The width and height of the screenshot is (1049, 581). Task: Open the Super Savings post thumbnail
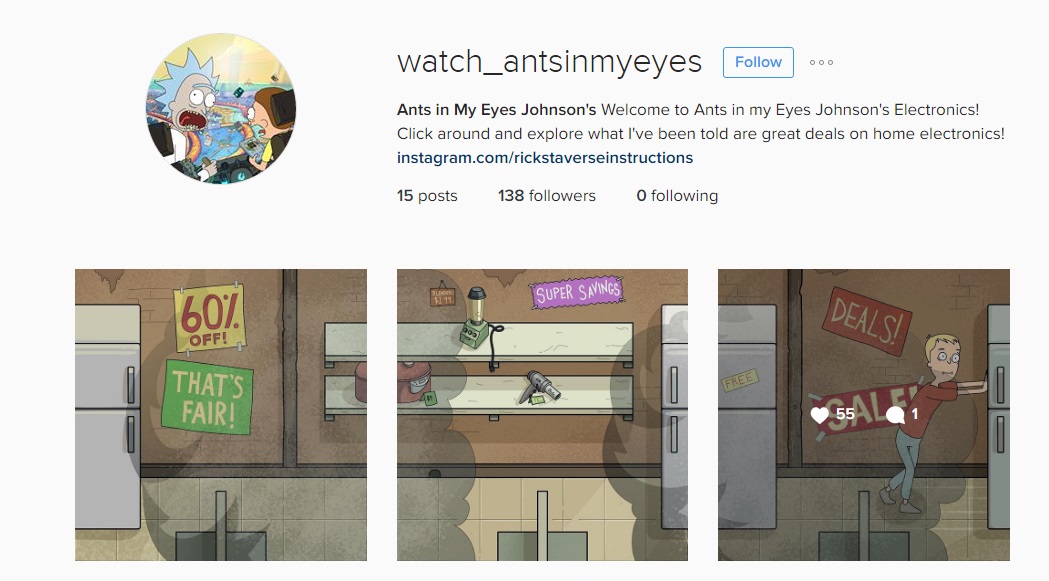pos(542,415)
